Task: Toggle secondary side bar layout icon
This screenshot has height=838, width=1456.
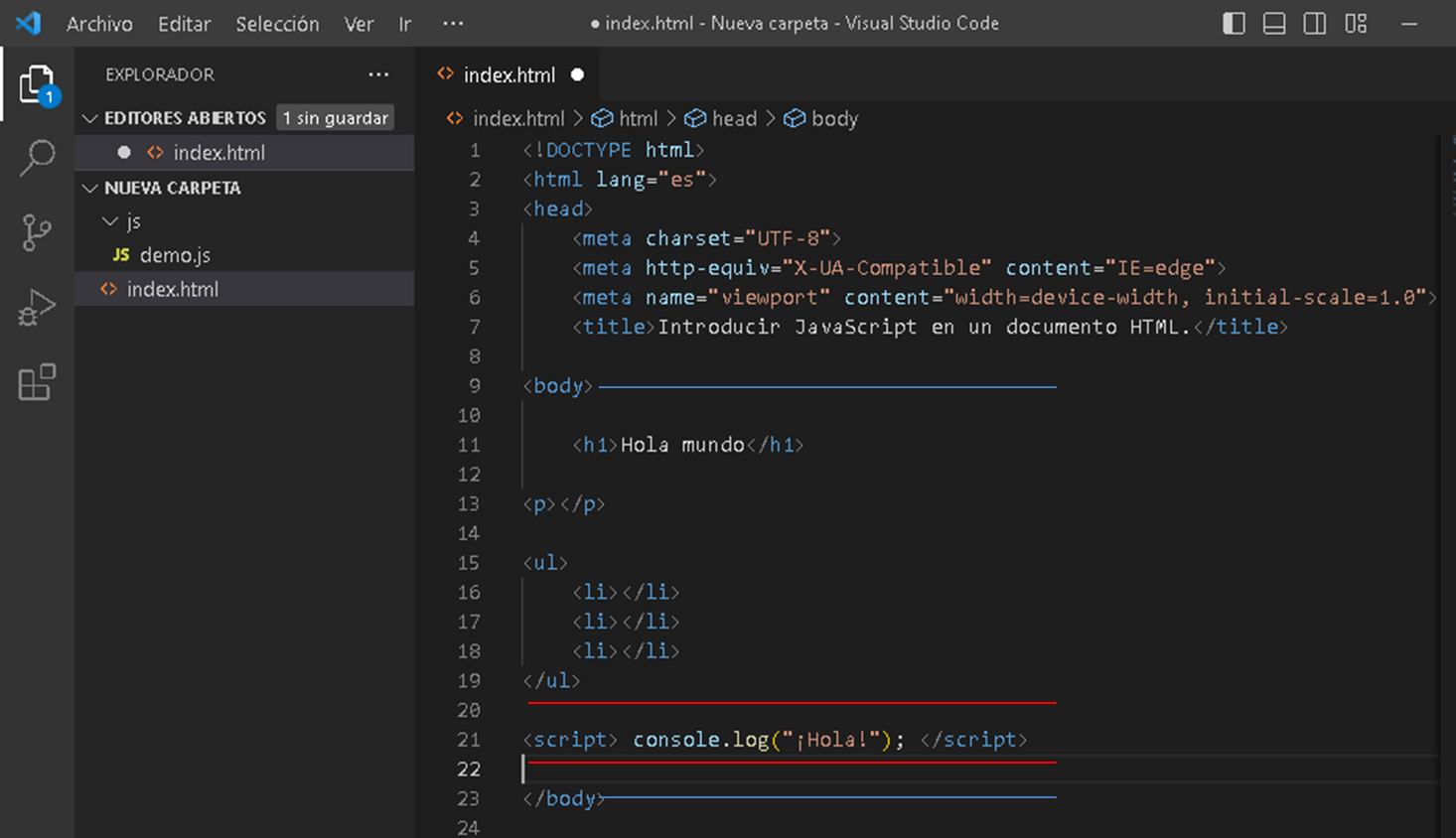Action: click(x=1315, y=23)
